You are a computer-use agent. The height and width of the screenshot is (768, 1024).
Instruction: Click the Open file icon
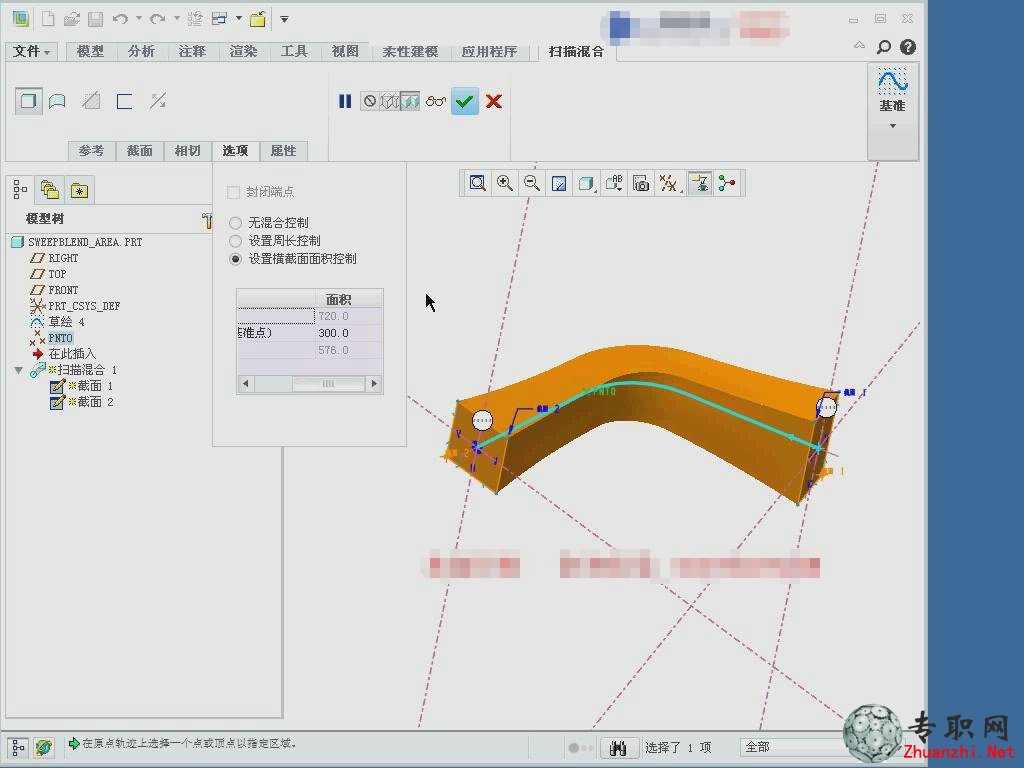72,18
